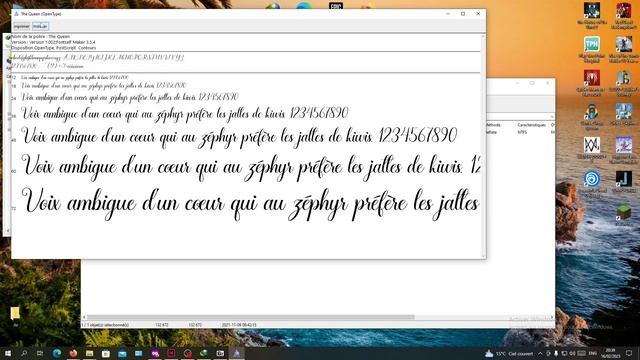The width and height of the screenshot is (640, 360).
Task: Open the Windows Start menu
Action: click(7, 353)
